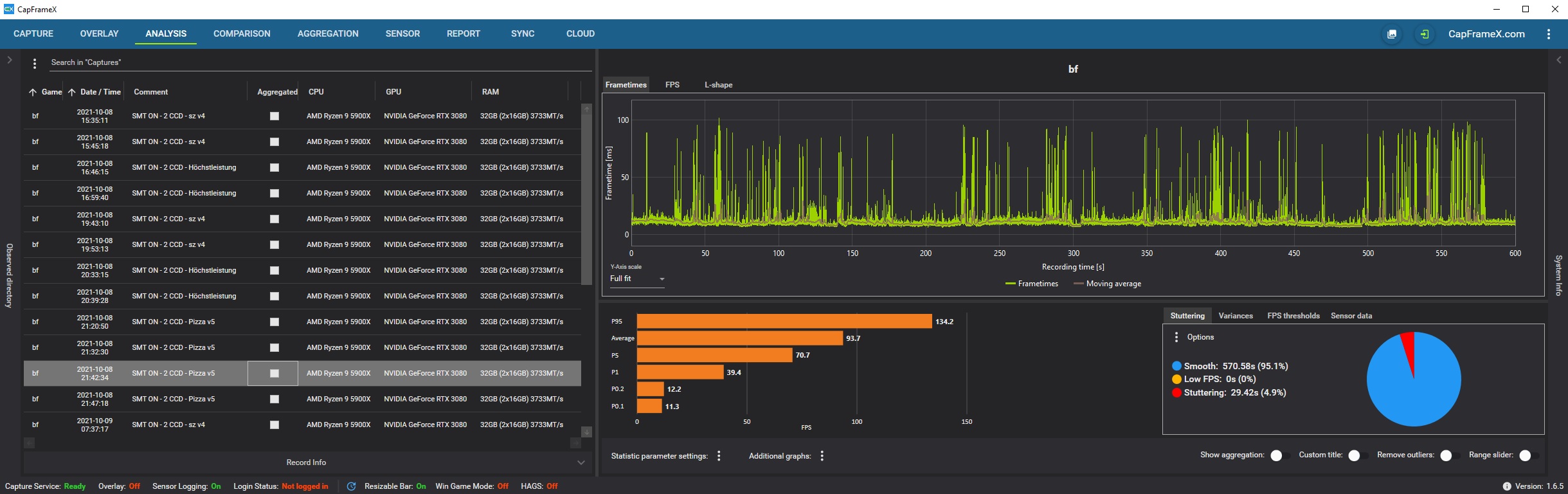Click the GPU column header
This screenshot has width=1568, height=494.
click(393, 92)
